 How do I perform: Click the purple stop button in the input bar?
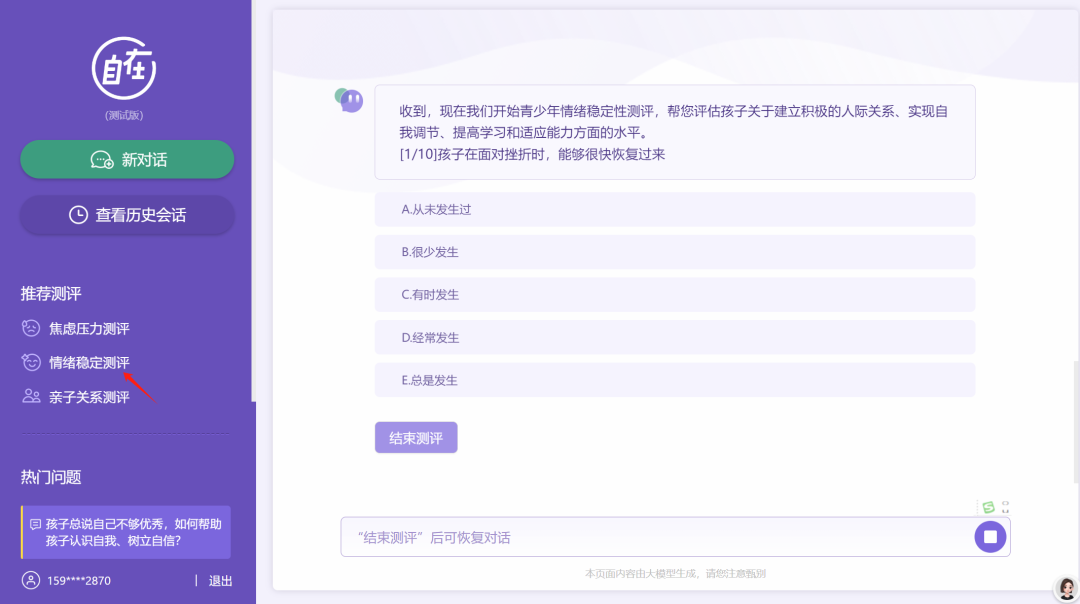point(989,536)
